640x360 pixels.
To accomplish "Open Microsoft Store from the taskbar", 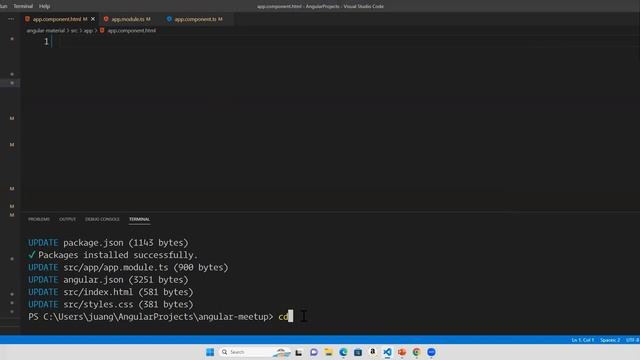I will pos(358,352).
